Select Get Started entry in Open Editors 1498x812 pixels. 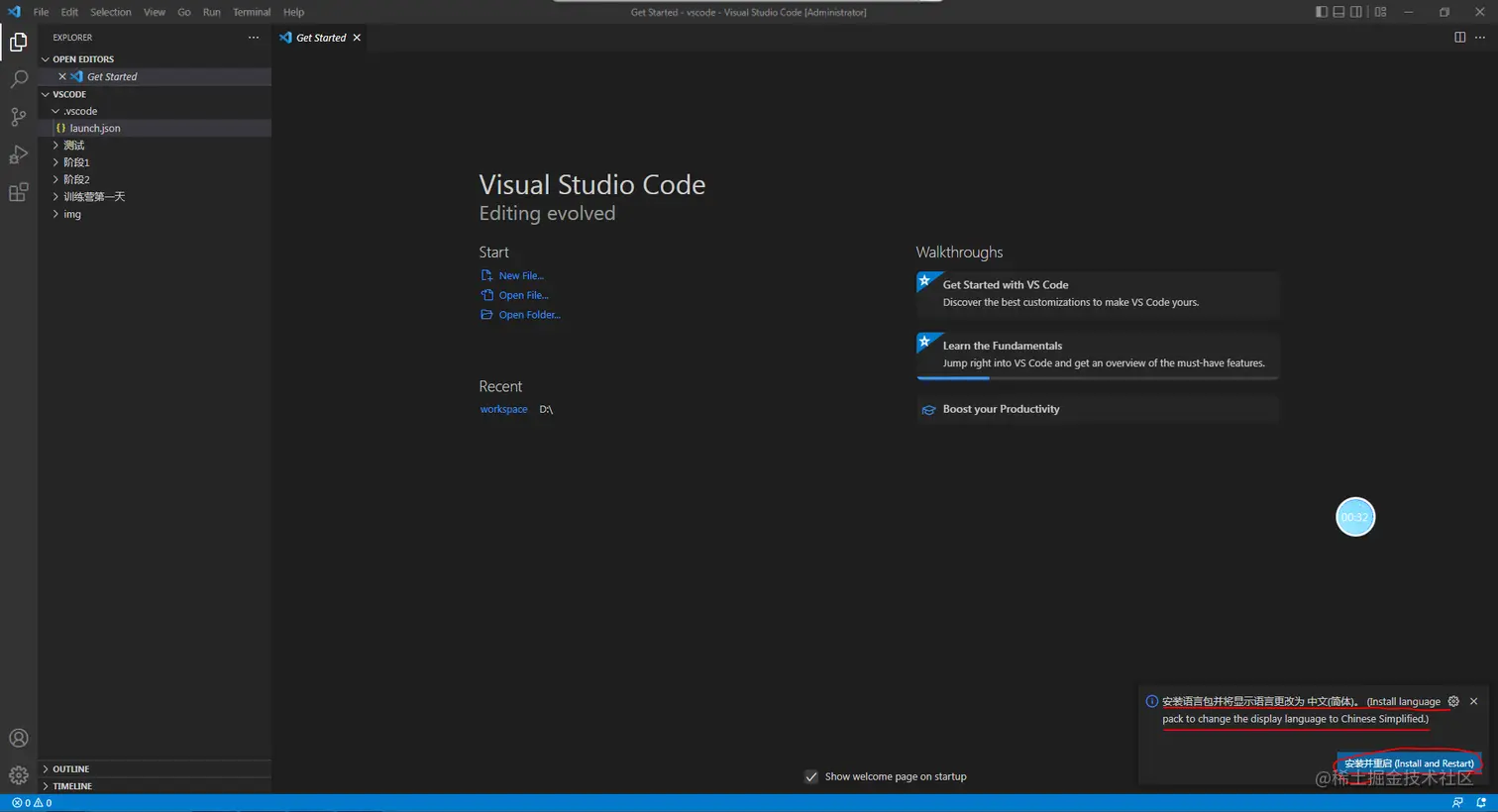(x=155, y=76)
